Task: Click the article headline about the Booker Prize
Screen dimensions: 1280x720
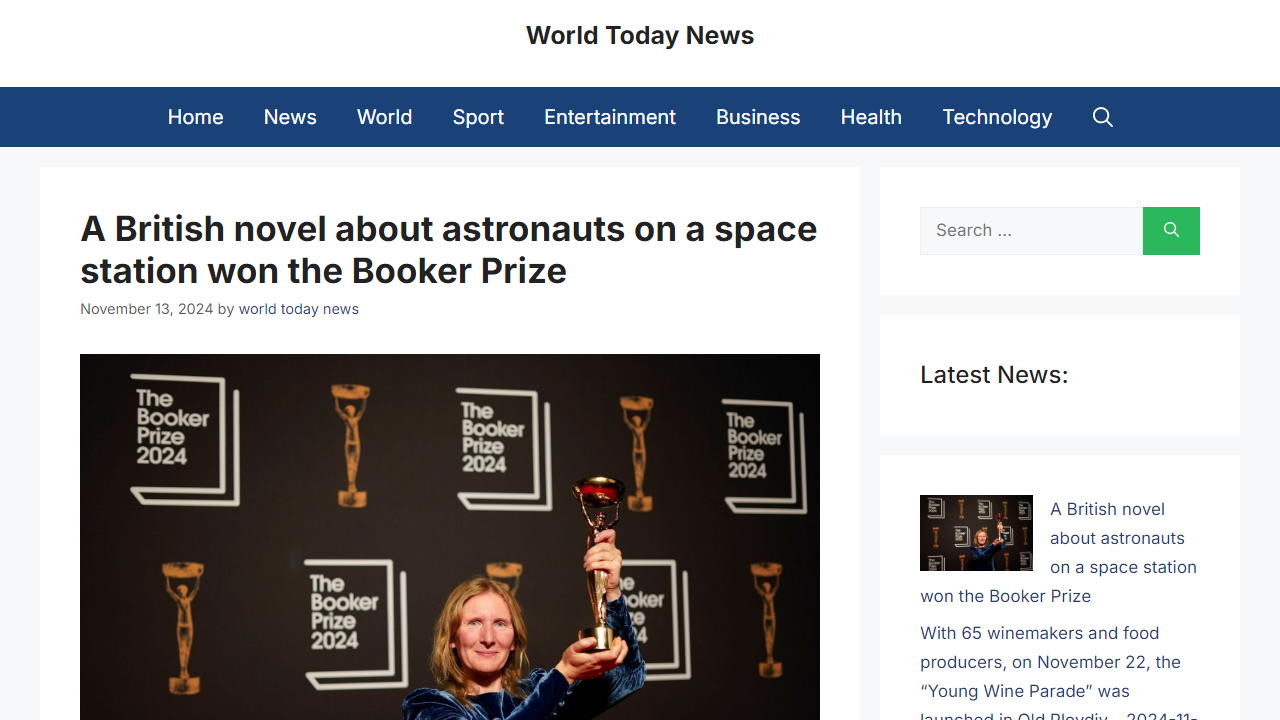Action: point(448,249)
